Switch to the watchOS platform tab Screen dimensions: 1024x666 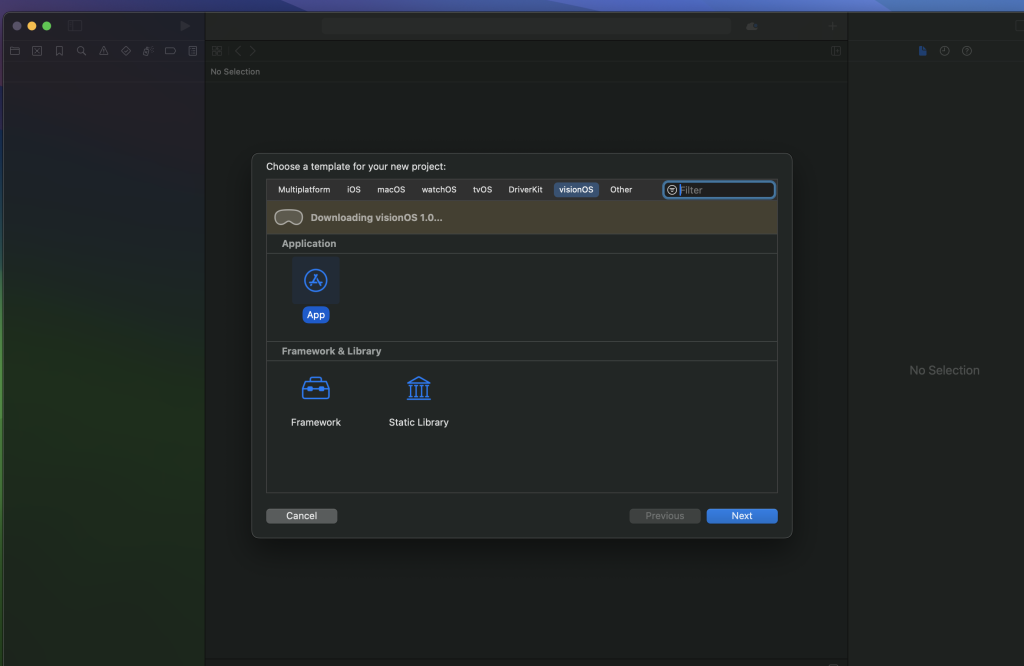pyautogui.click(x=439, y=189)
